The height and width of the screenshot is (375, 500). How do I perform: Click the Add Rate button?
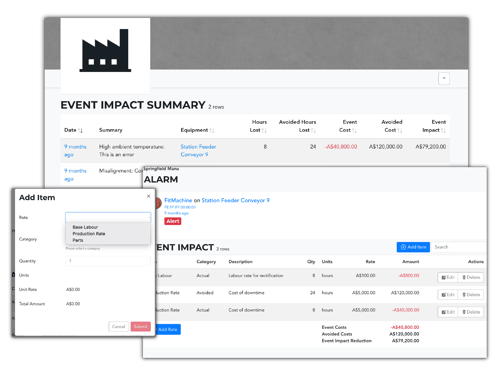(168, 329)
